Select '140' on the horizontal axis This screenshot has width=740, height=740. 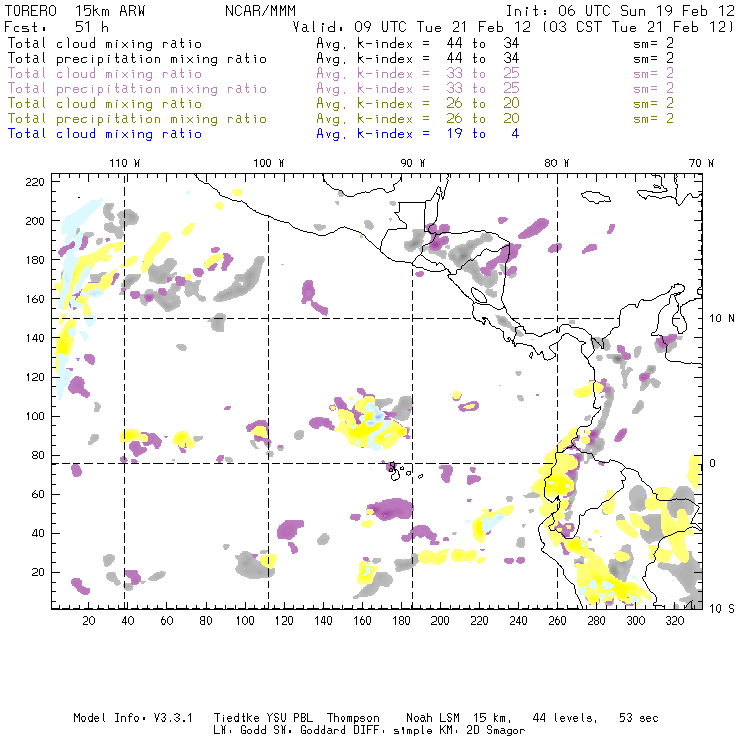click(323, 621)
